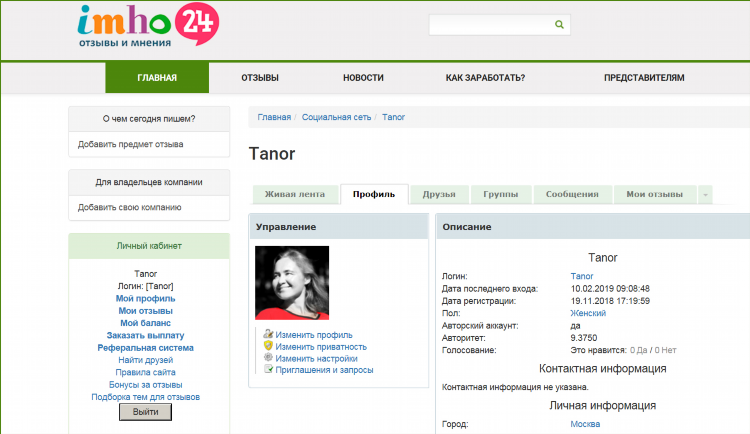Open the Как заработать? menu item
Screen dimensions: 750x434
pyautogui.click(x=485, y=78)
